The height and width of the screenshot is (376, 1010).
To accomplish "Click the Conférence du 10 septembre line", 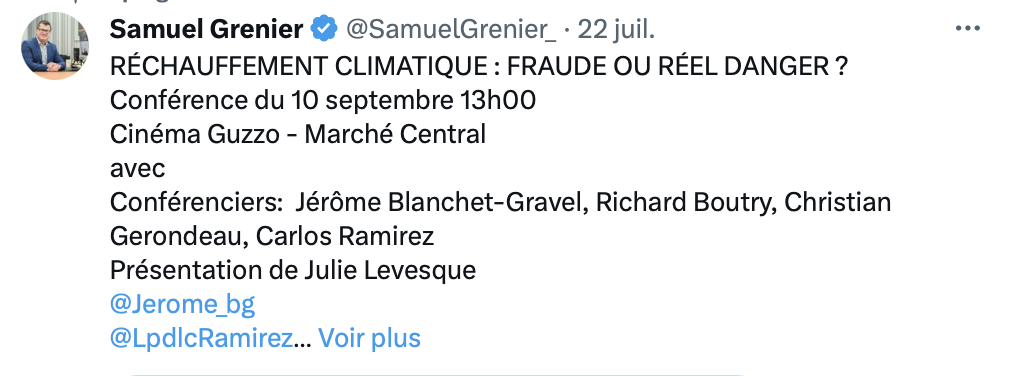I will coord(323,100).
